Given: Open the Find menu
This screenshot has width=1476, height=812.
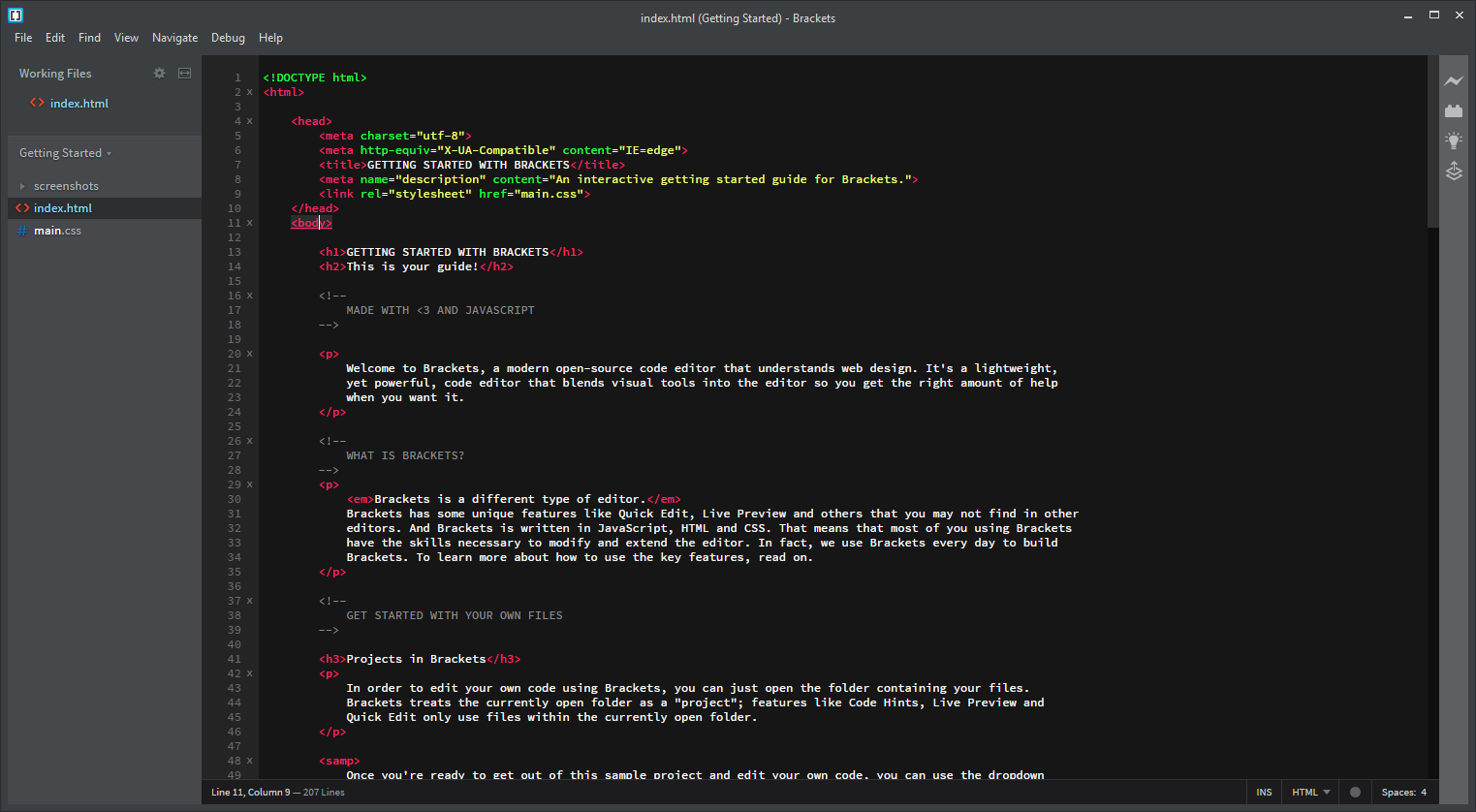Looking at the screenshot, I should 89,38.
